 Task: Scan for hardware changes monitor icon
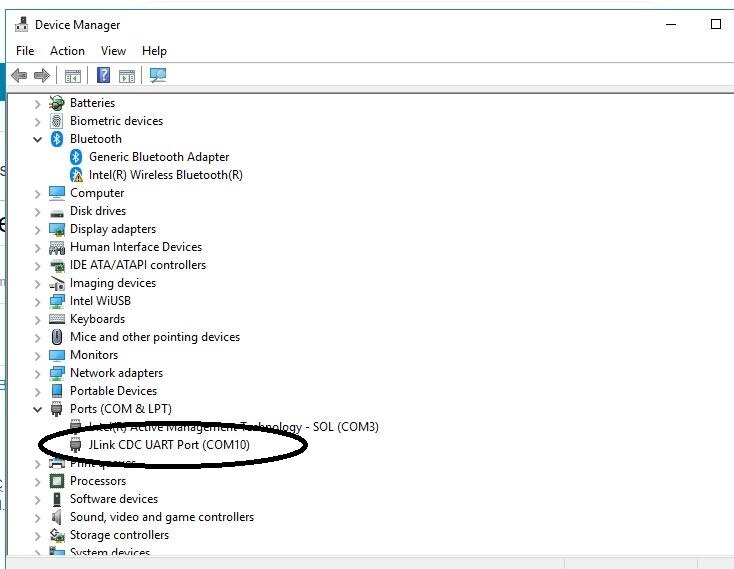158,75
